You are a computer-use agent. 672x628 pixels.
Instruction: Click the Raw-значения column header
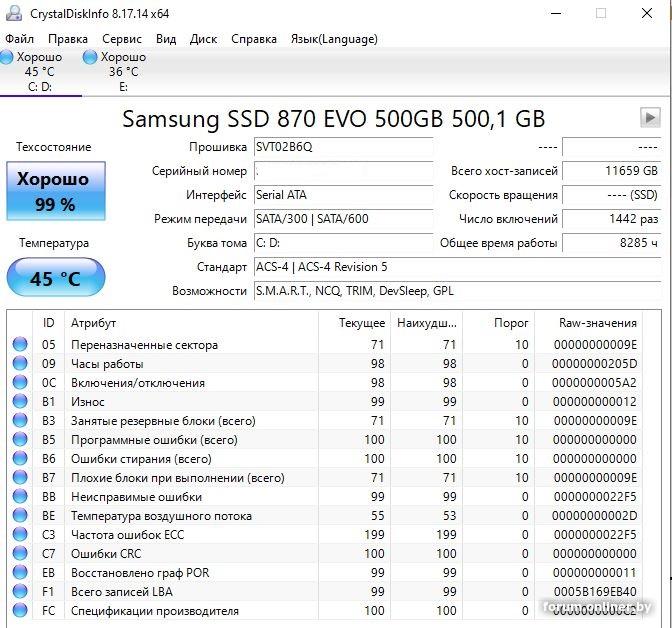pos(597,323)
